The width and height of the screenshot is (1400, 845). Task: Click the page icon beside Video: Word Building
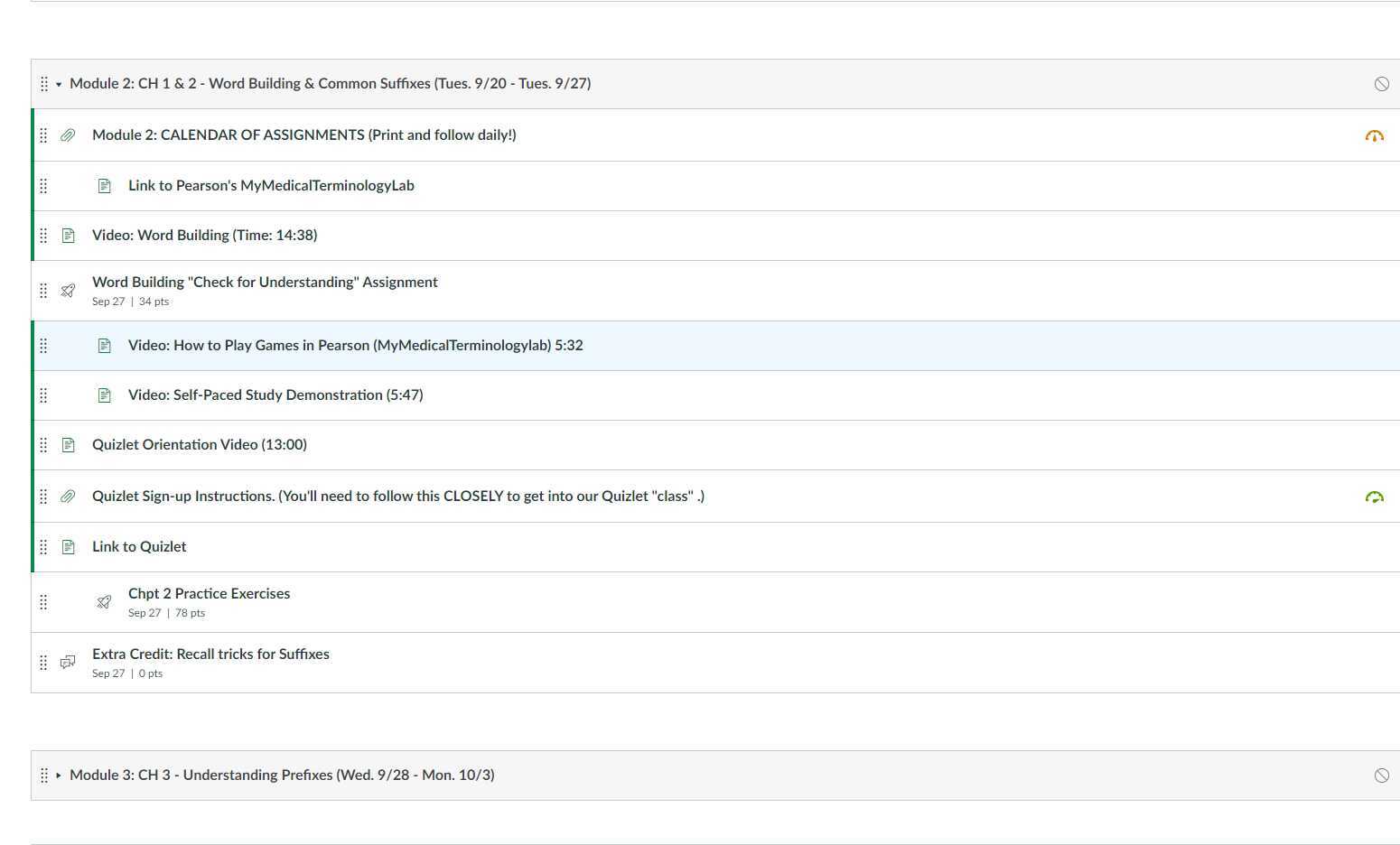pos(68,235)
